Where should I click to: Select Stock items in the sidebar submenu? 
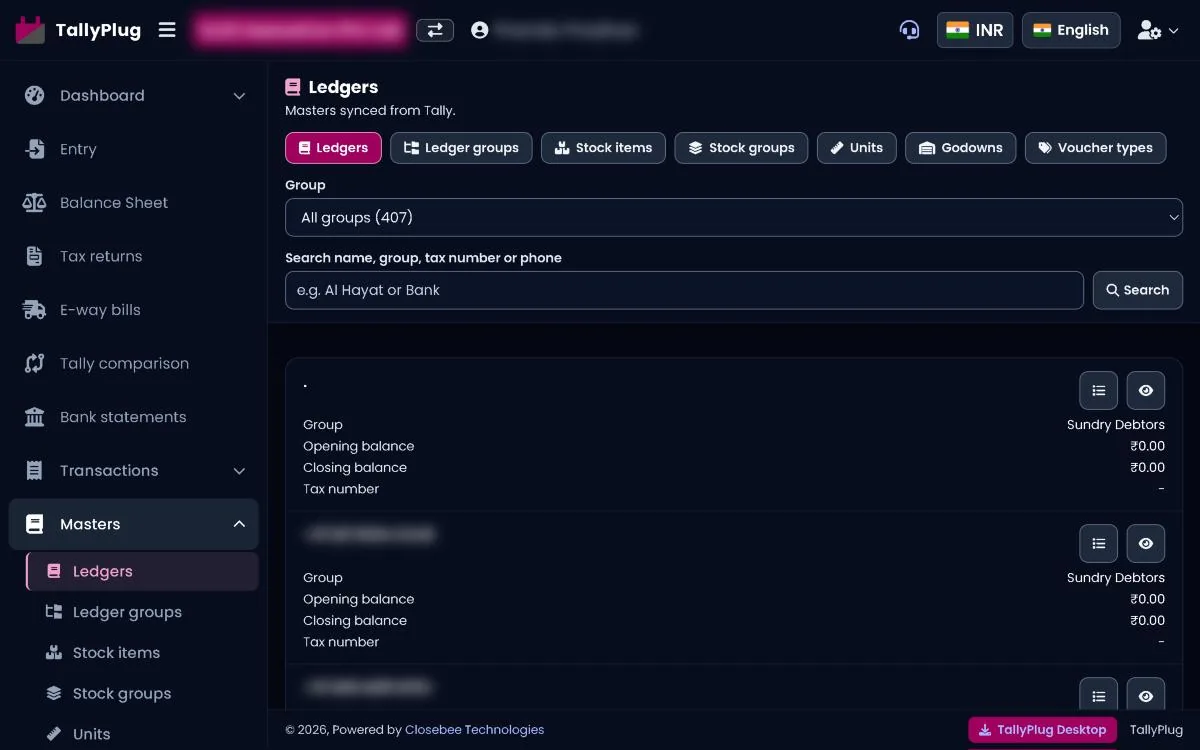(142, 653)
